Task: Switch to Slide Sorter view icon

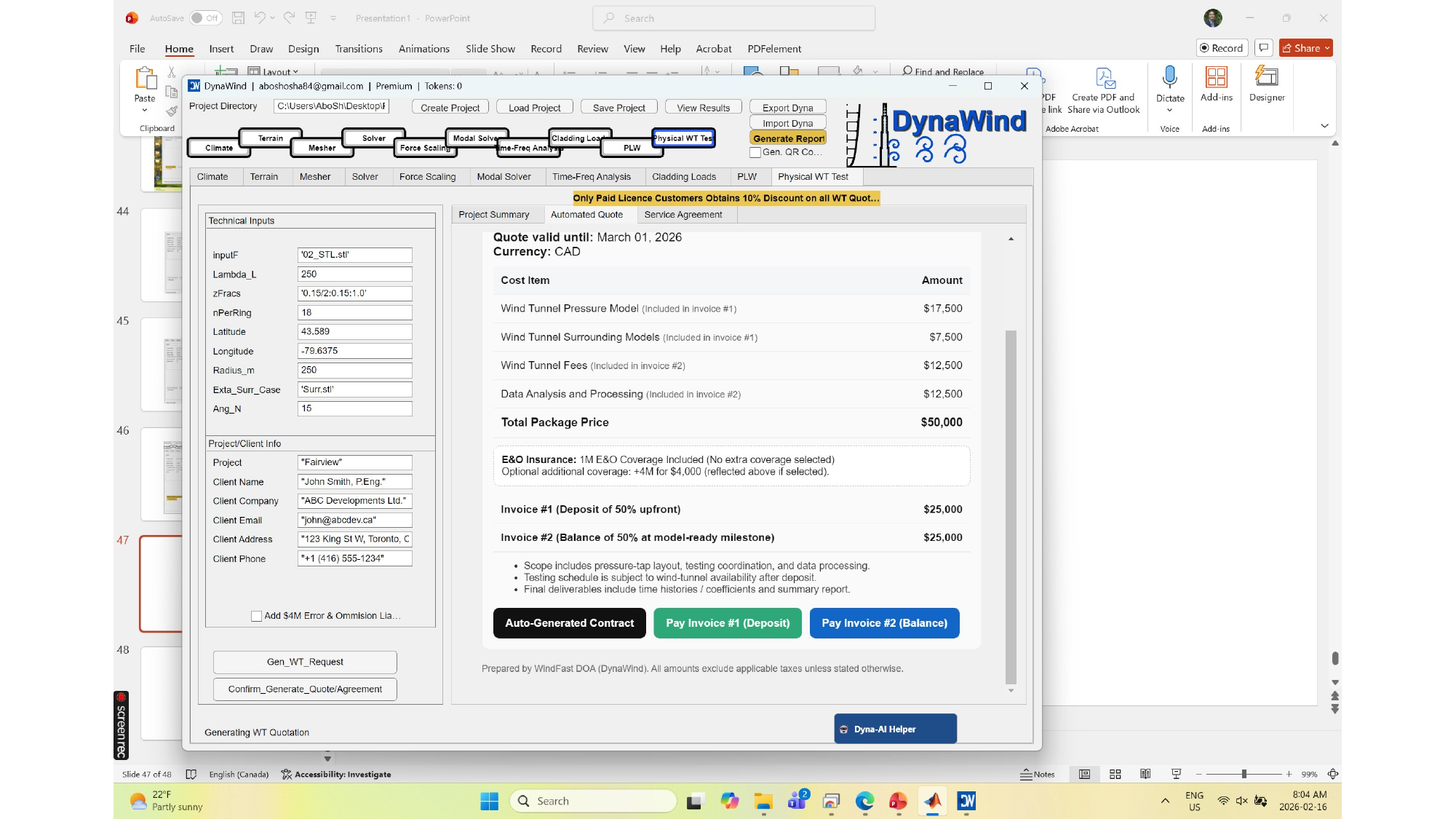Action: coord(1115,775)
